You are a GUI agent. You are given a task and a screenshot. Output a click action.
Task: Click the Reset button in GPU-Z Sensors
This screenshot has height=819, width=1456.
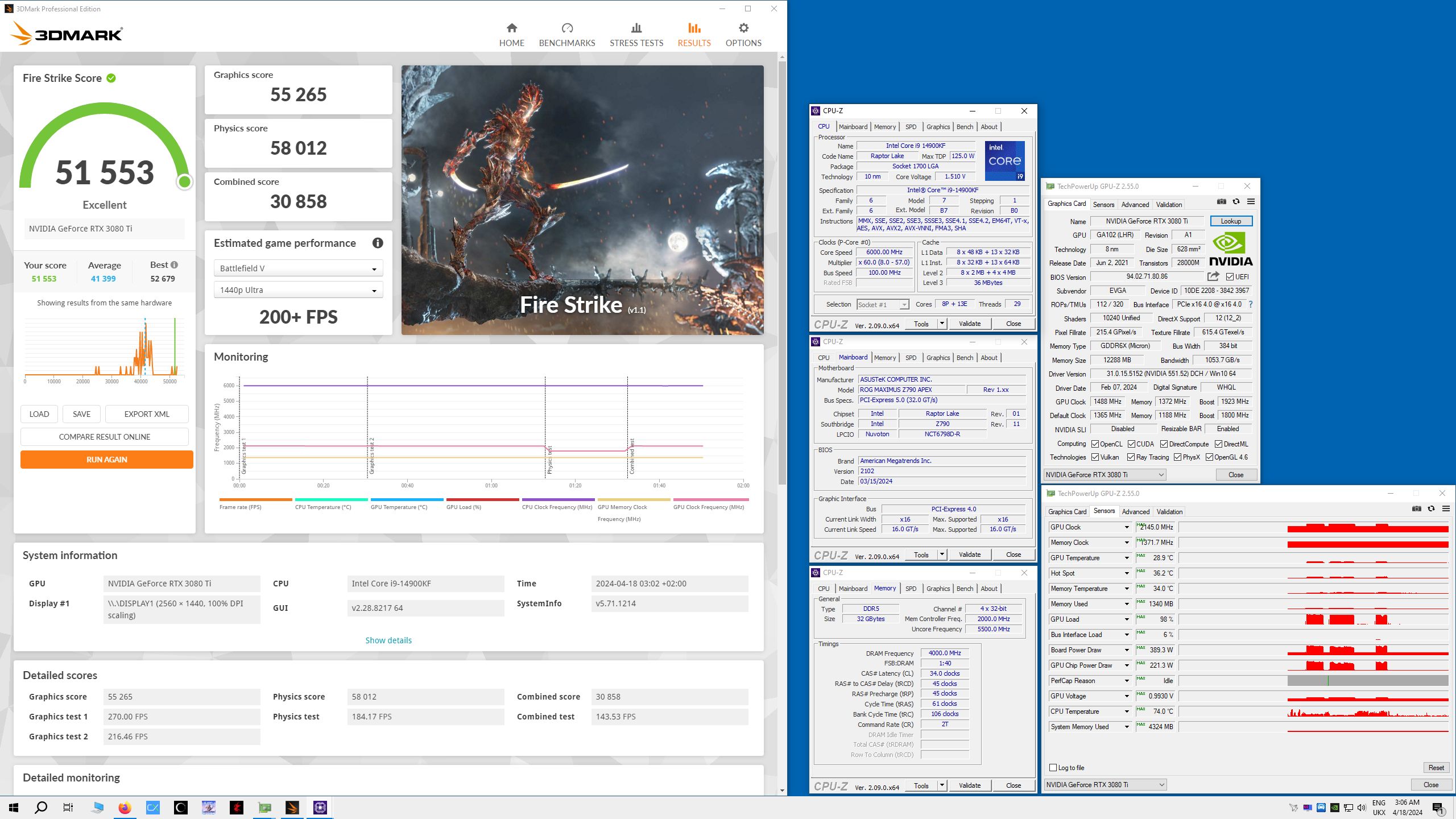click(1436, 768)
